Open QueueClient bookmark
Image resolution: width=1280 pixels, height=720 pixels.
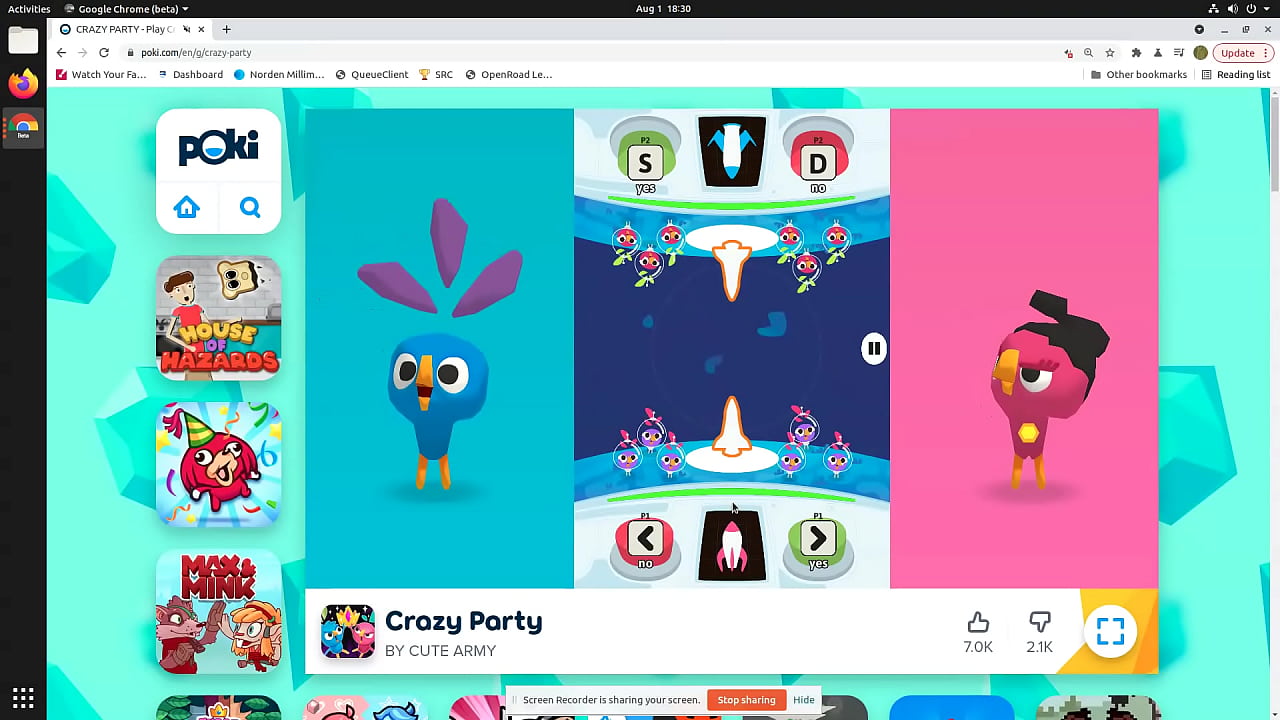coord(372,74)
